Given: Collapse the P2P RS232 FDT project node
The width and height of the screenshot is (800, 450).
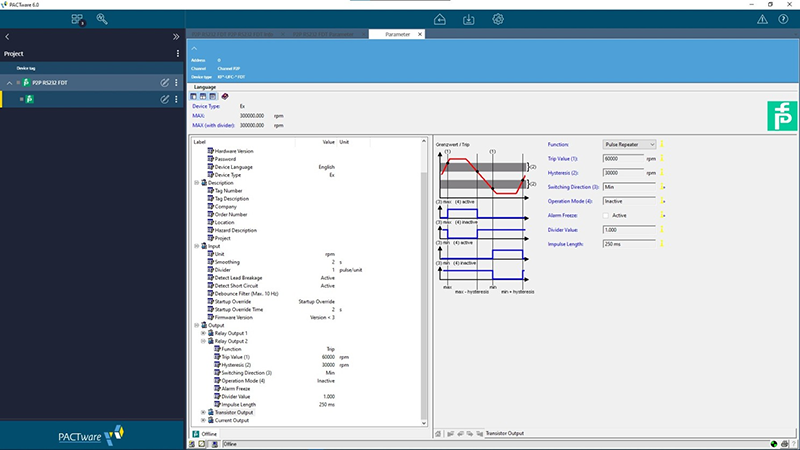Looking at the screenshot, I should tap(9, 83).
